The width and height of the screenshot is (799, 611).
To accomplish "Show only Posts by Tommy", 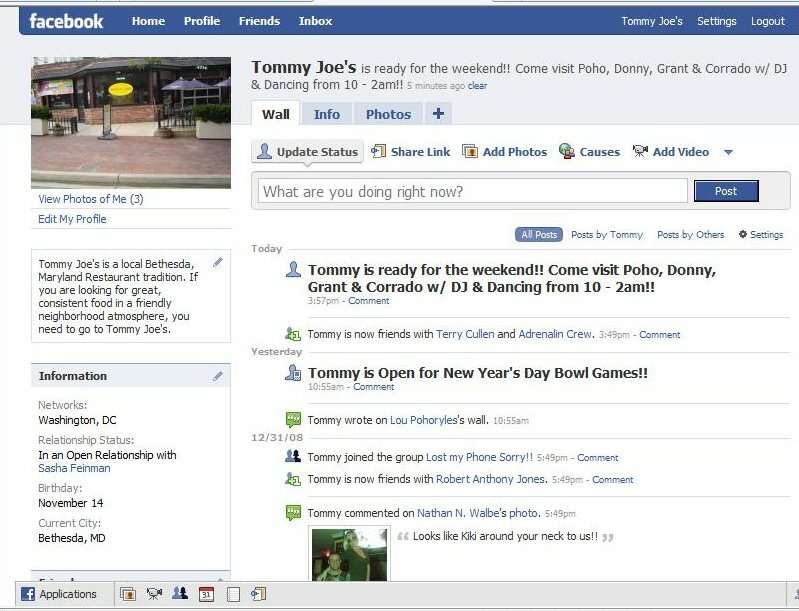I will coord(606,235).
